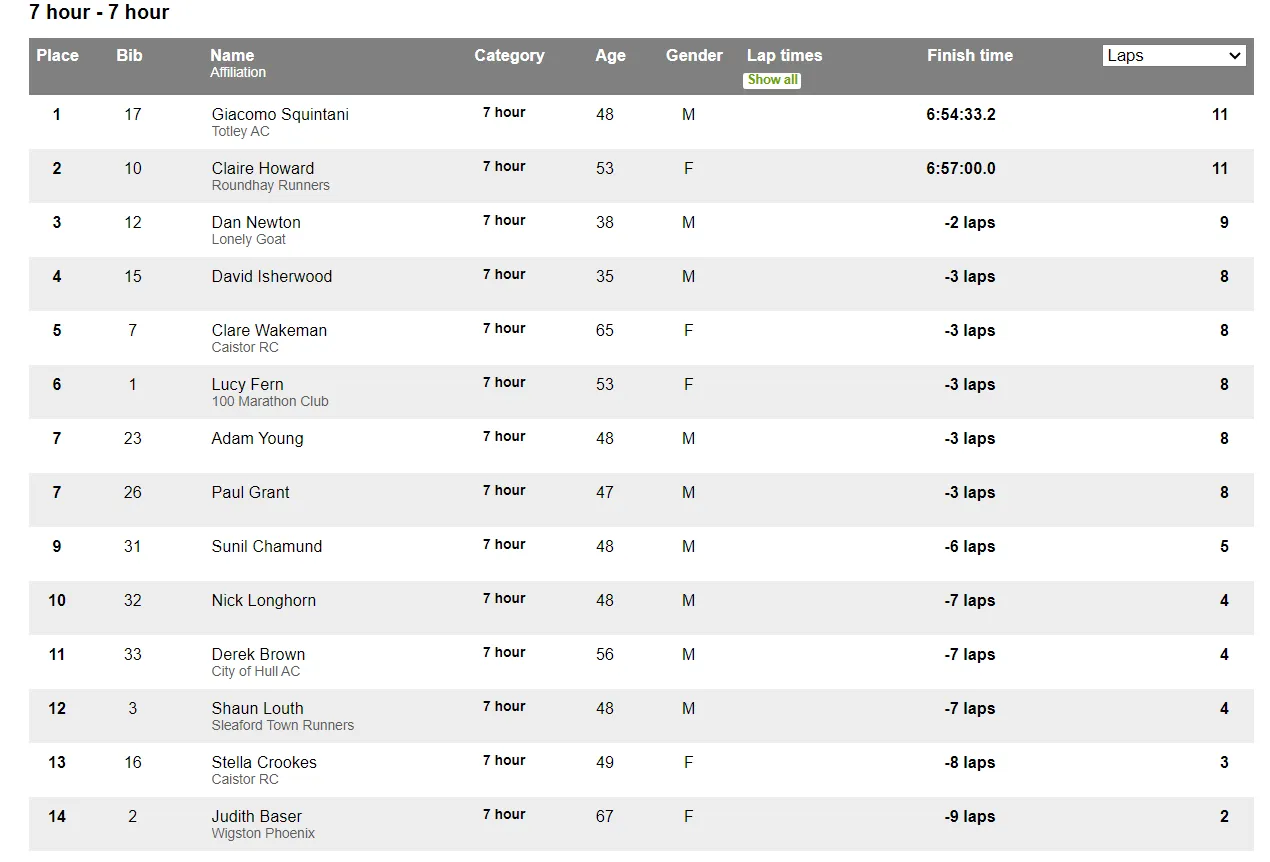Viewport: 1270px width, 862px height.
Task: Click Sunil Chamund's name
Action: click(x=267, y=547)
